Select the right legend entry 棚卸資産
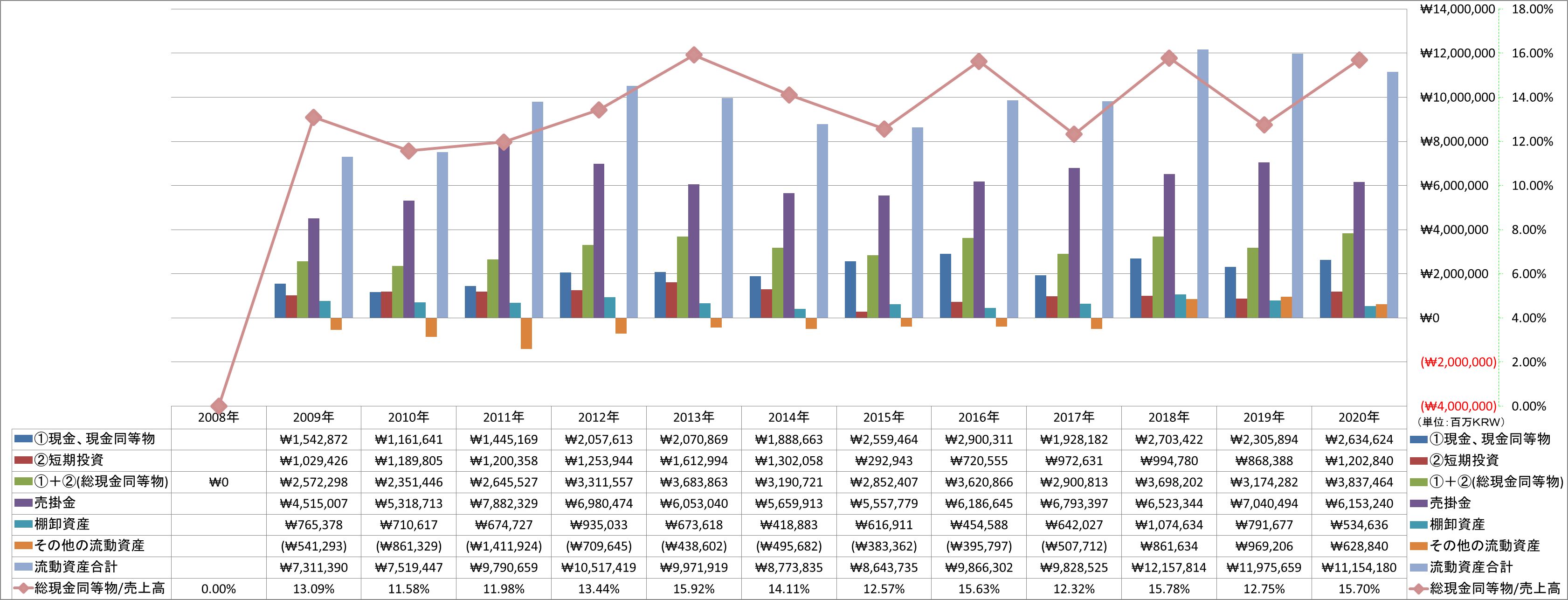The height and width of the screenshot is (600, 1568). point(1448,524)
